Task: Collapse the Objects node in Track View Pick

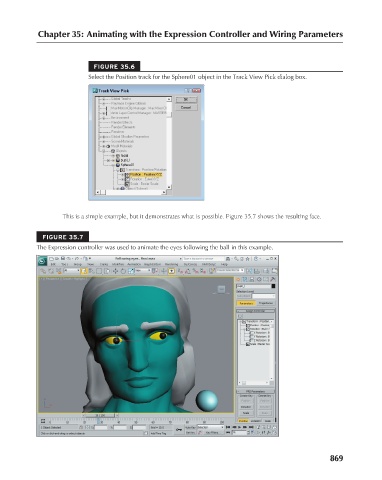Action: tap(104, 151)
